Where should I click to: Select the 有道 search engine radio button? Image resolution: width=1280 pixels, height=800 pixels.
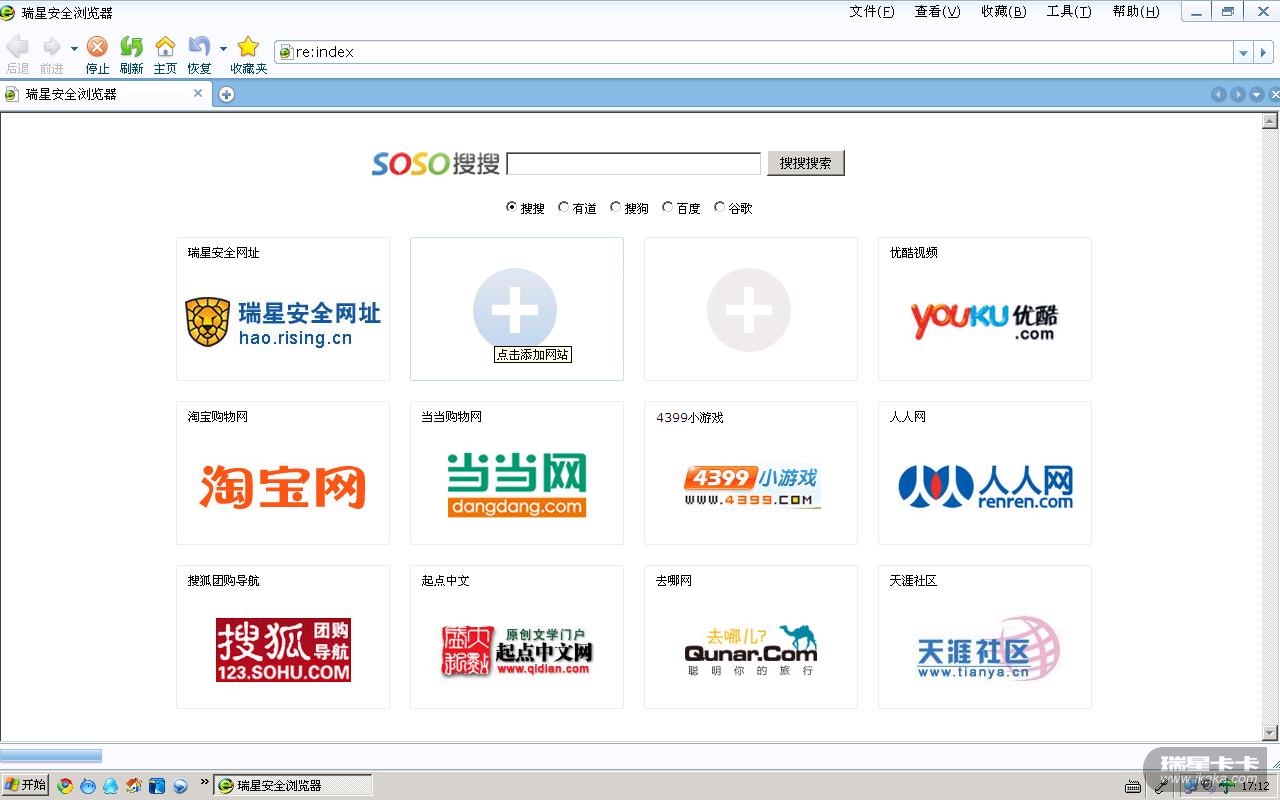(x=564, y=207)
